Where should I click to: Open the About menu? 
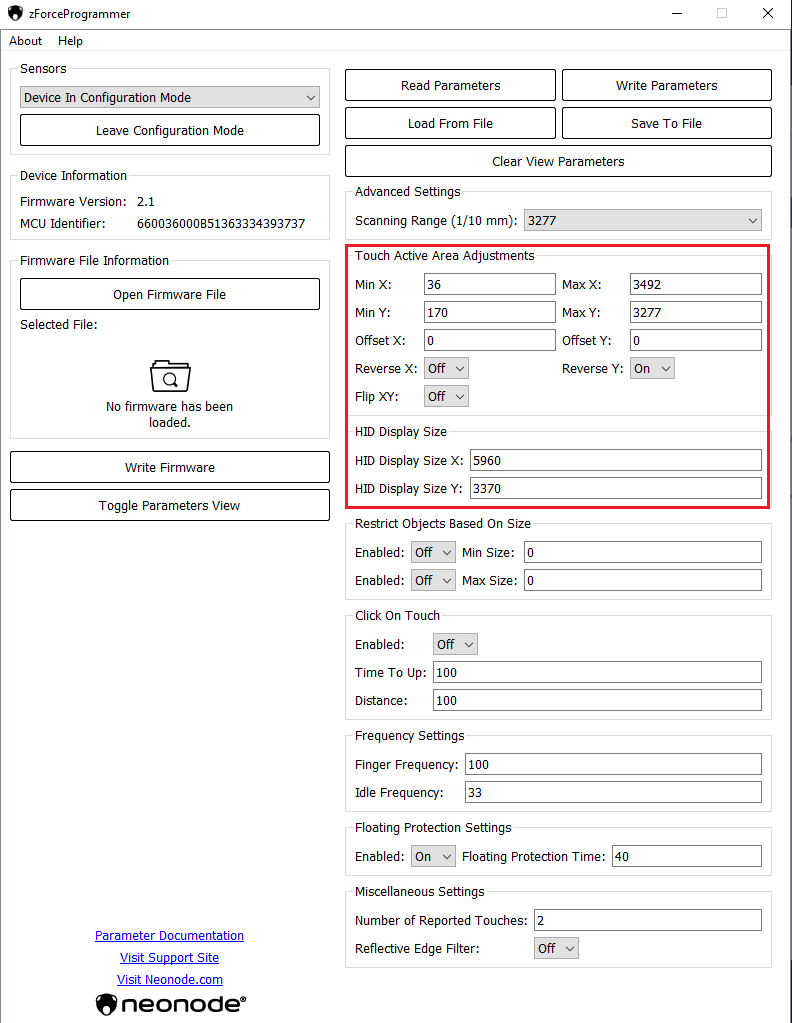(25, 41)
